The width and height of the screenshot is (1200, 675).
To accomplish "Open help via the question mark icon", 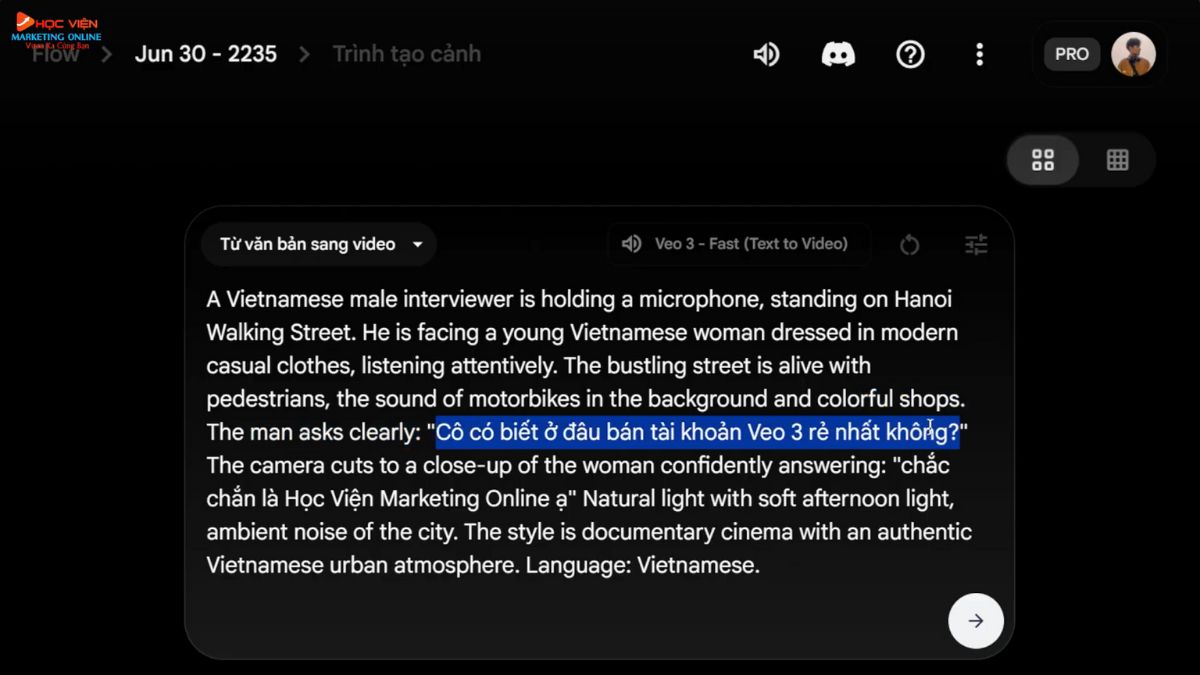I will 910,54.
